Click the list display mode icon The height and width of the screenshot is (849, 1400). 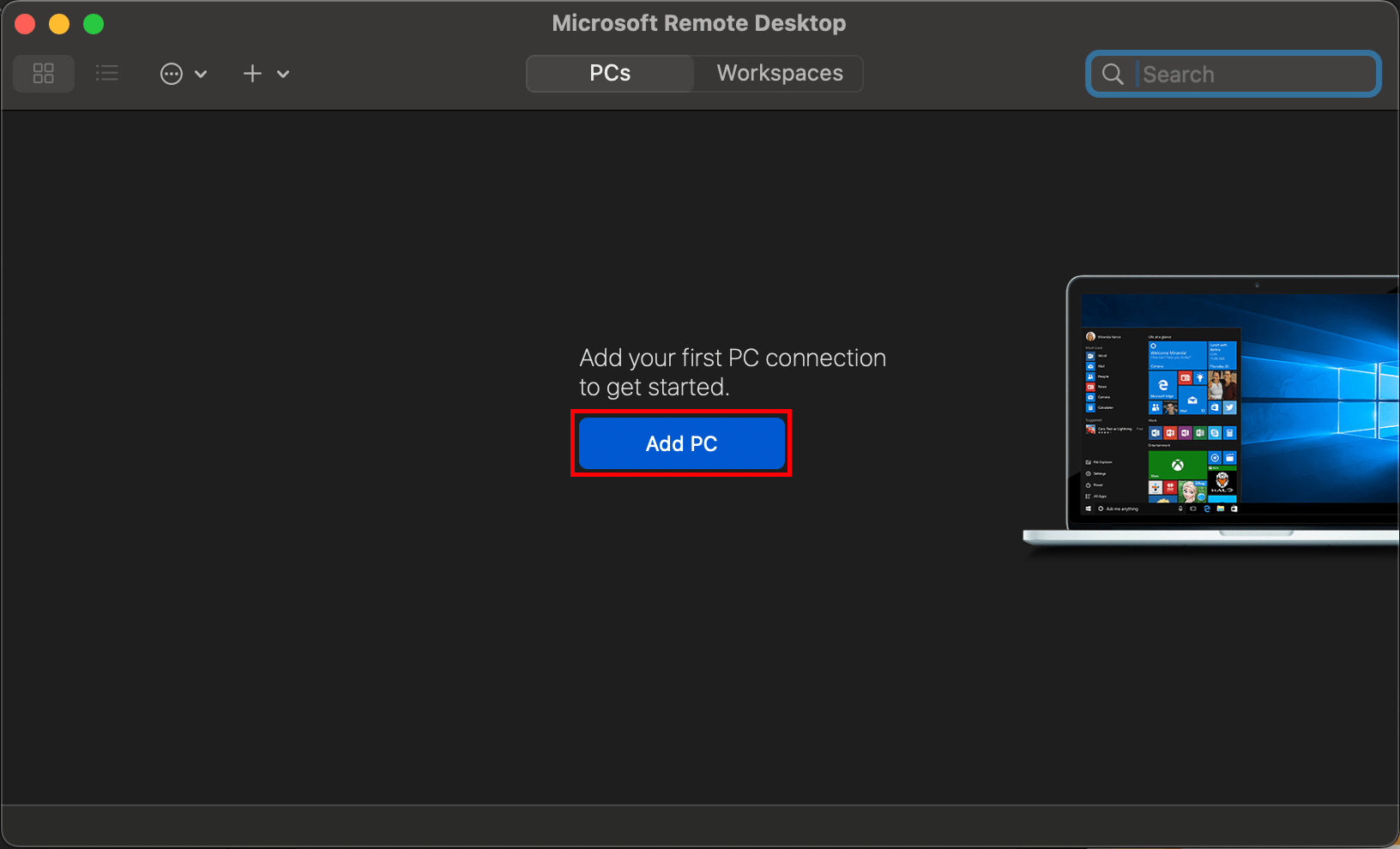click(107, 74)
